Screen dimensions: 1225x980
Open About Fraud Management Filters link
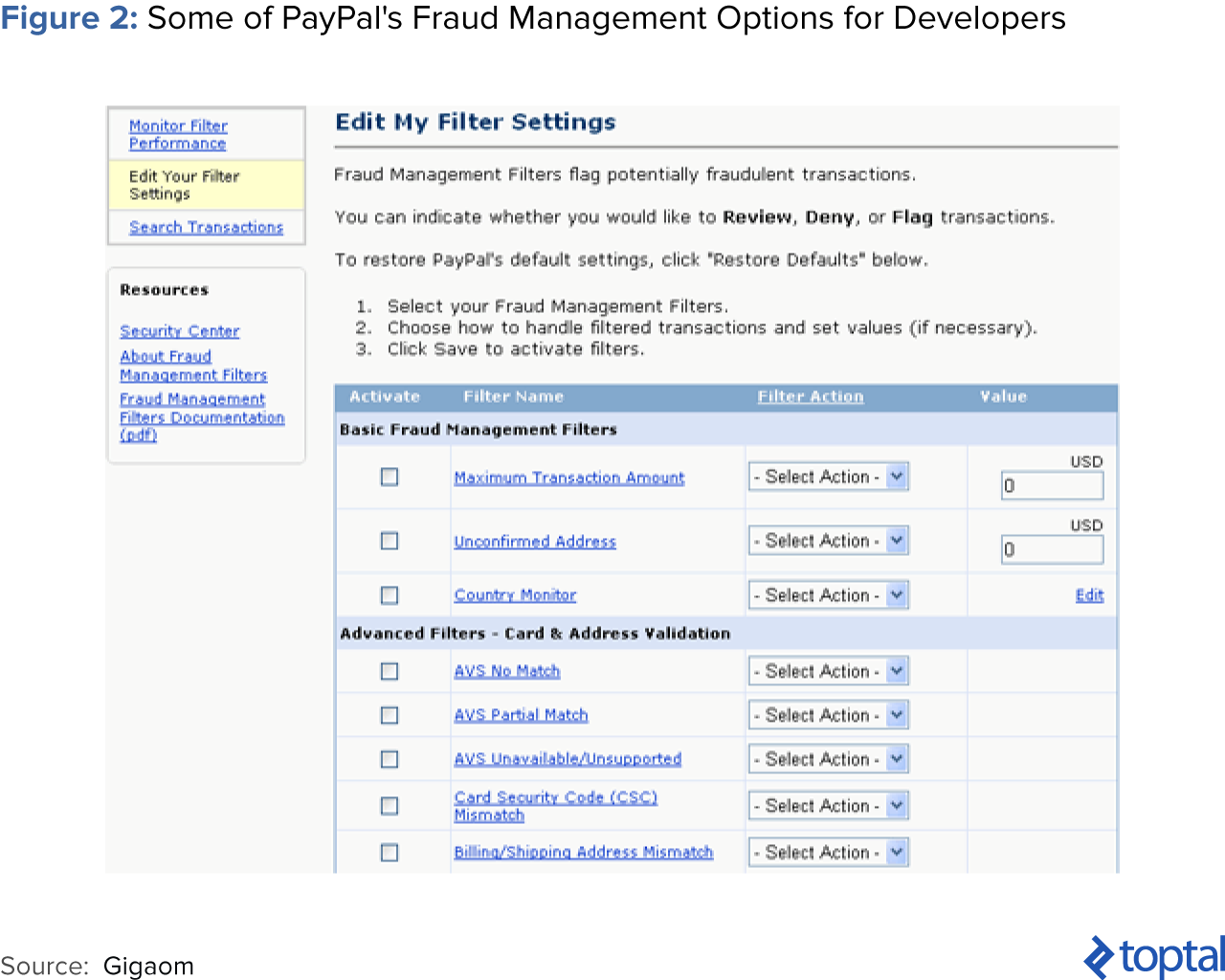[x=193, y=366]
